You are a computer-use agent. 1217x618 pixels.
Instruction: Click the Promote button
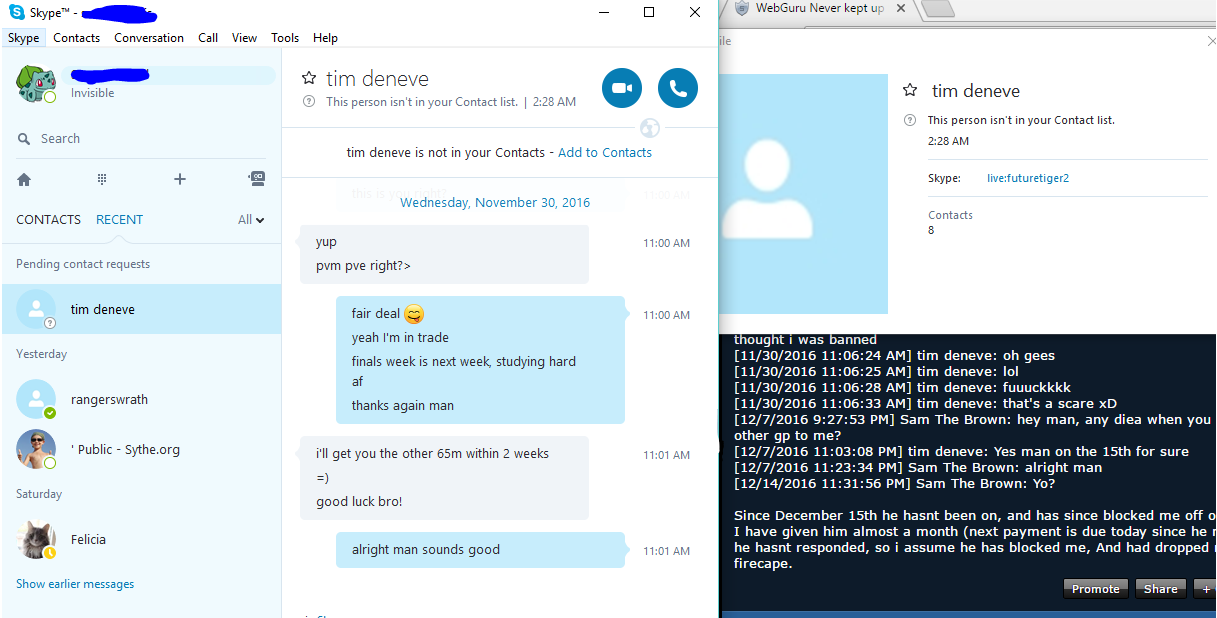1096,589
